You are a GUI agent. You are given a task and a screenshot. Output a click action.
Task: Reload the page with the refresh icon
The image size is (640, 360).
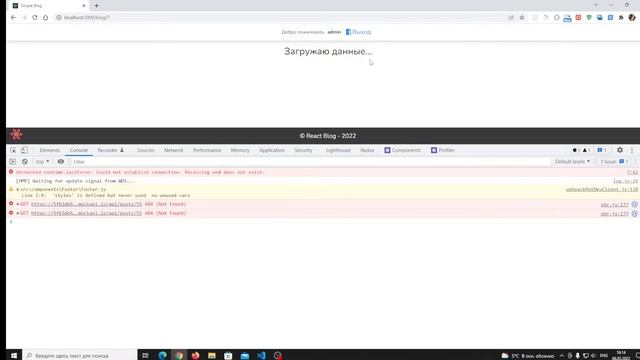tap(35, 18)
